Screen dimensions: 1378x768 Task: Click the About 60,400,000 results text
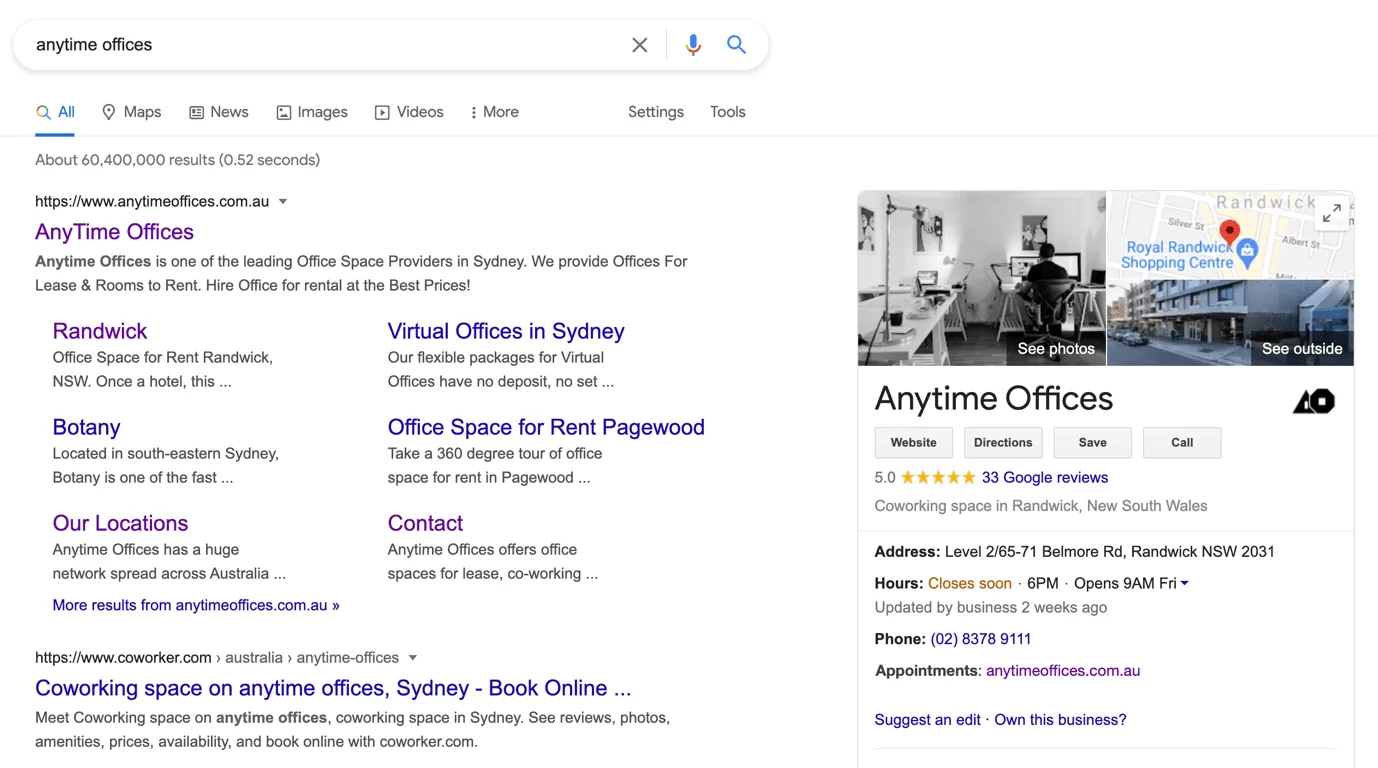(178, 160)
